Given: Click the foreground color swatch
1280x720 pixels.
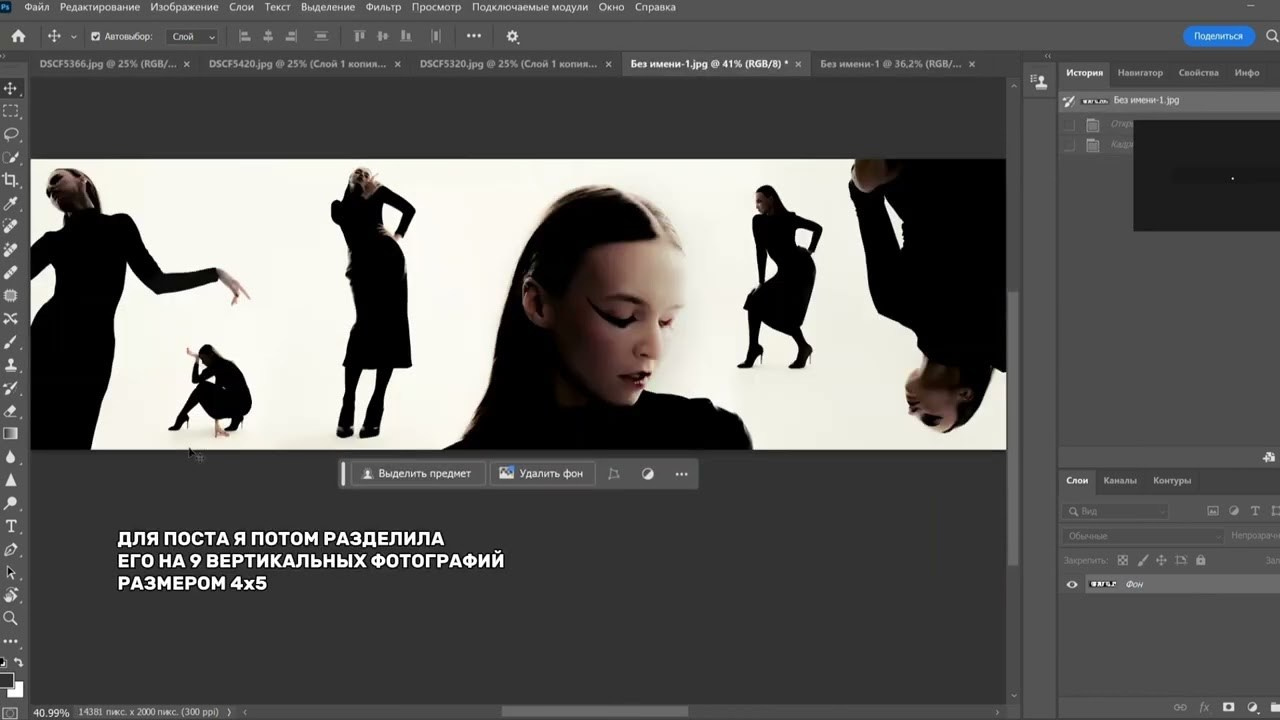Looking at the screenshot, I should (x=8, y=681).
